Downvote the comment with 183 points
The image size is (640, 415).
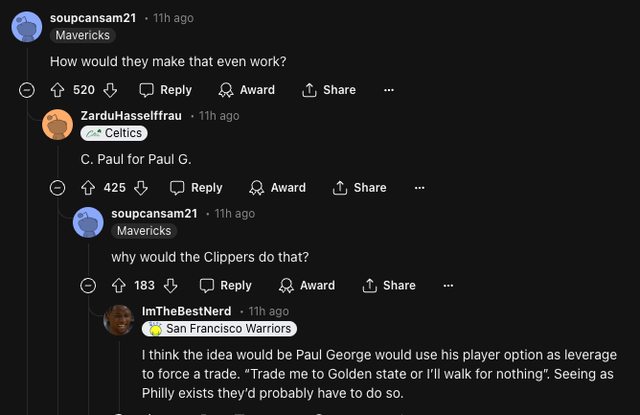170,285
